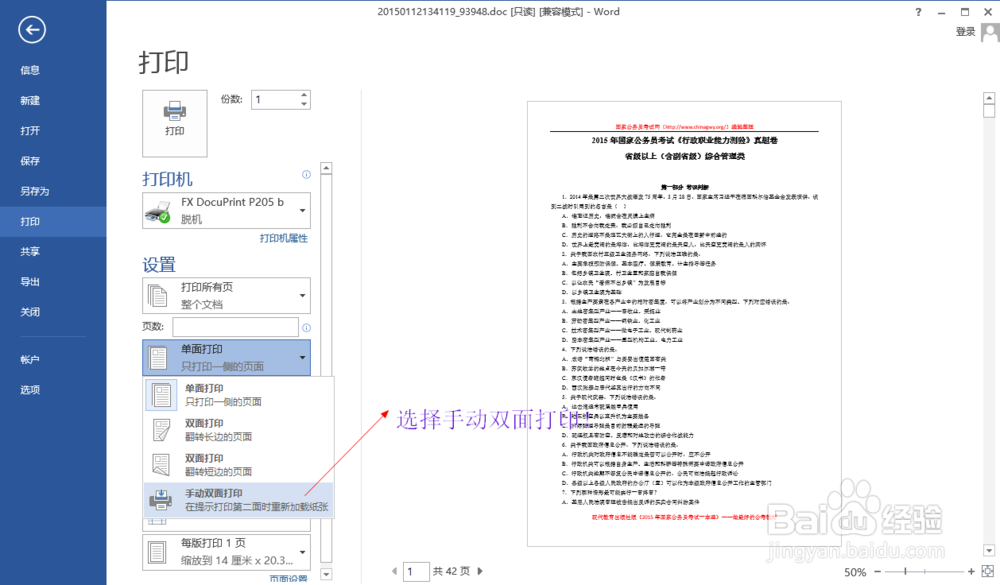
Task: Increase copies with the up stepper arrow
Action: tap(304, 95)
